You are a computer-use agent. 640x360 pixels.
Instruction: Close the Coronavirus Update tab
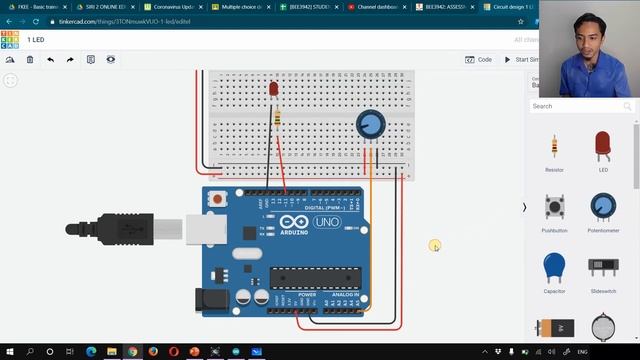click(x=200, y=7)
